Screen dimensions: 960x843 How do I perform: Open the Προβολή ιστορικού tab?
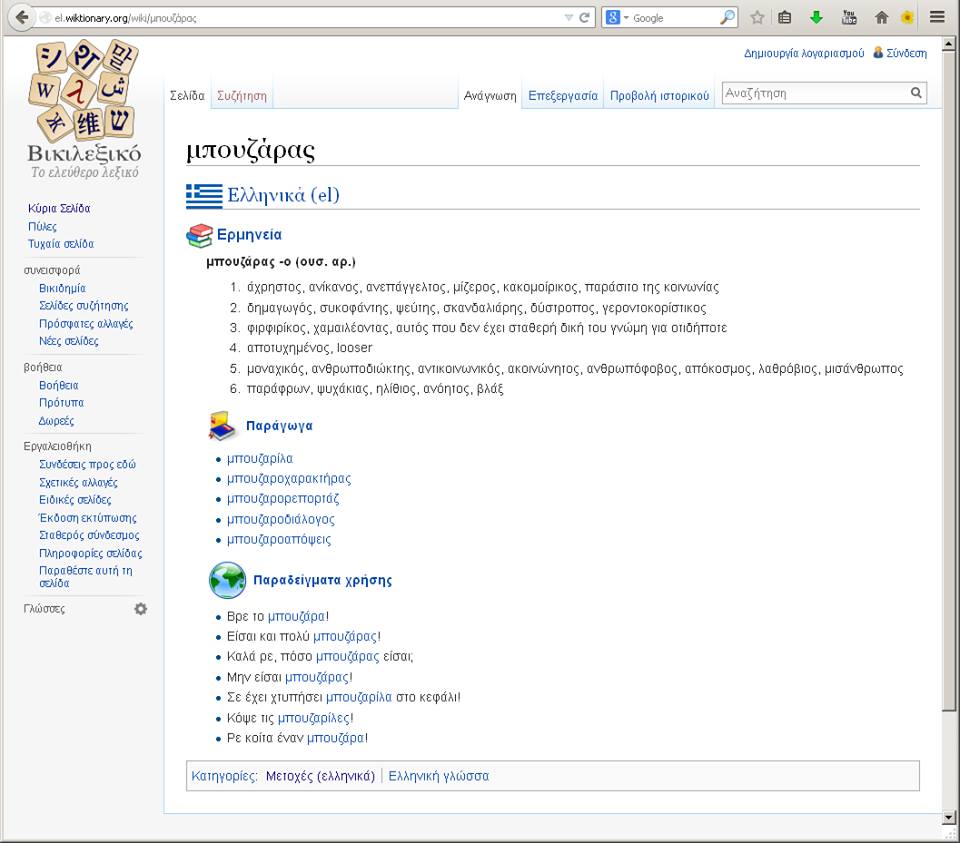tap(659, 96)
